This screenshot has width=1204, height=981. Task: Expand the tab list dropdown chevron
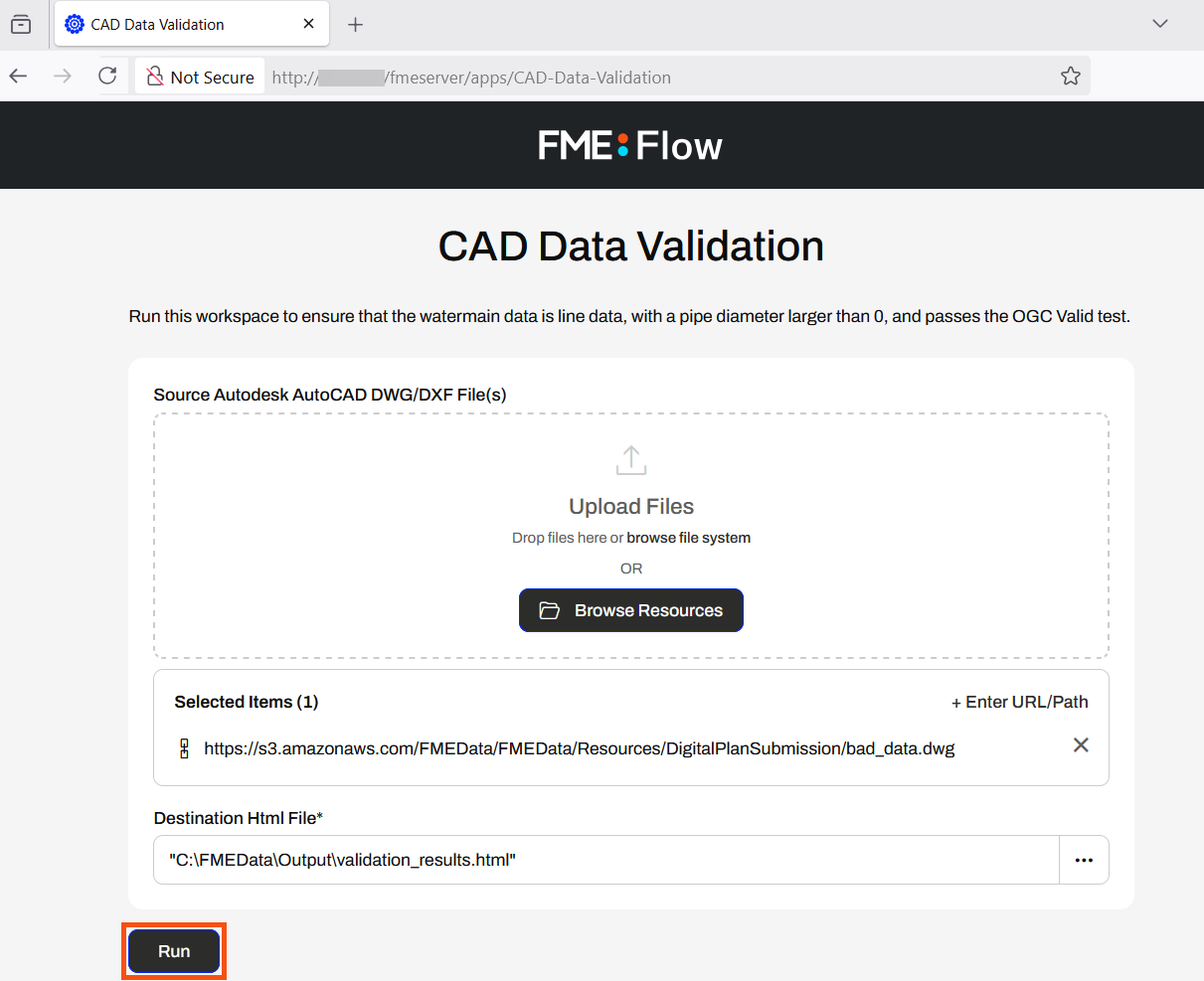point(1160,24)
